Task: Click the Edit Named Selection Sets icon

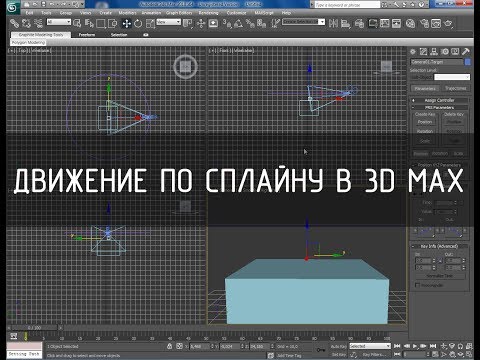Action: click(x=275, y=23)
